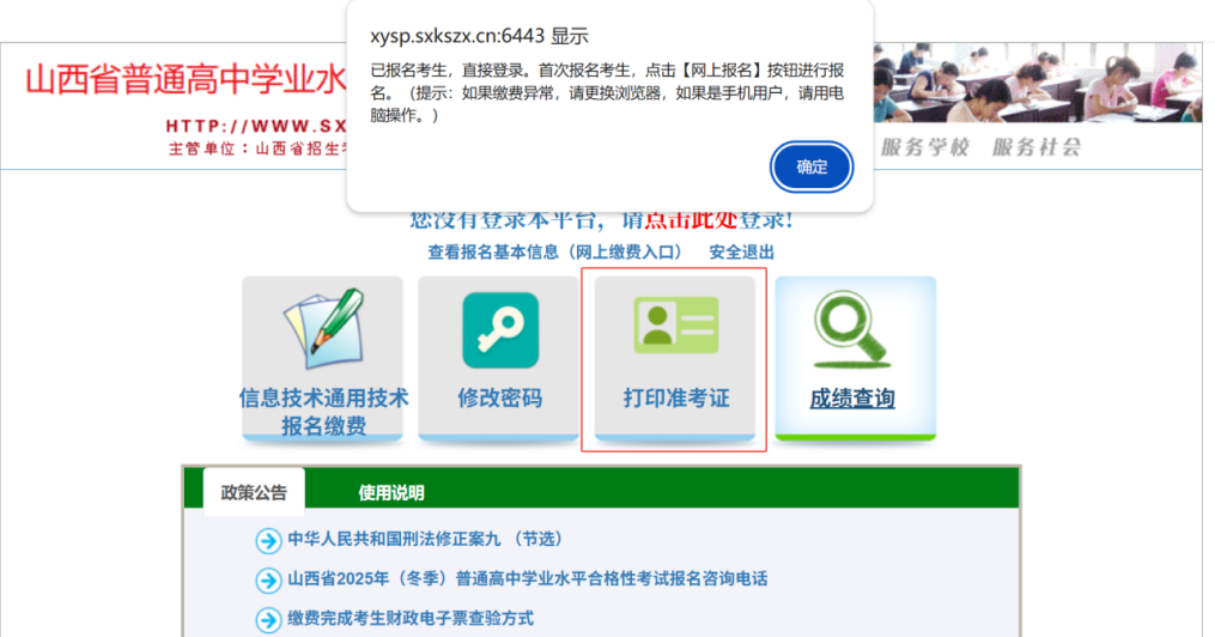
Task: Click the teal key icon for 修改密码
Action: 500,330
